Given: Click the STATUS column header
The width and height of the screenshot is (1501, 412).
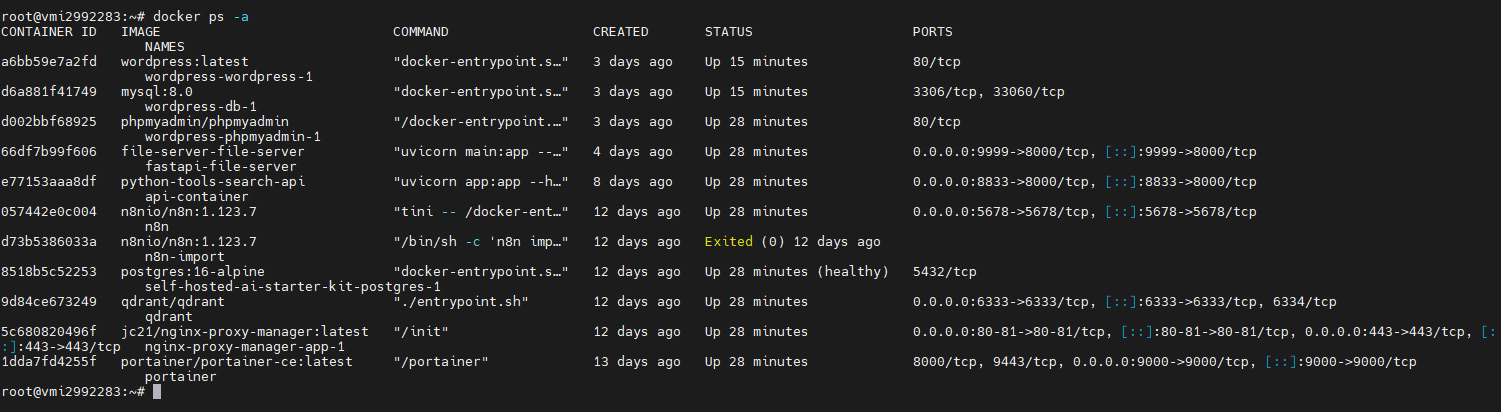Looking at the screenshot, I should [x=728, y=32].
